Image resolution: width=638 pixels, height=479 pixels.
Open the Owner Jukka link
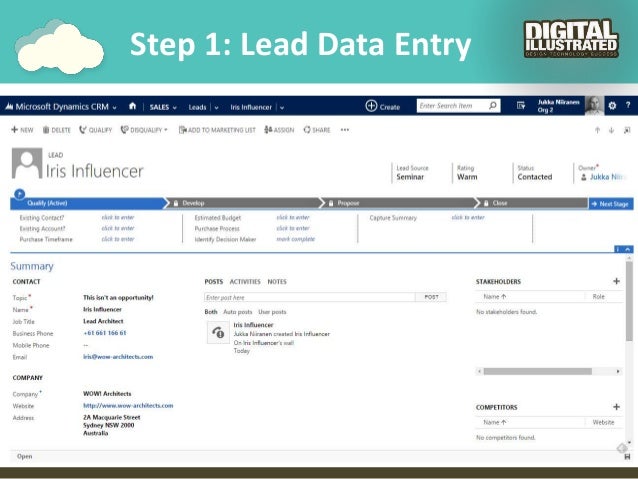607,177
